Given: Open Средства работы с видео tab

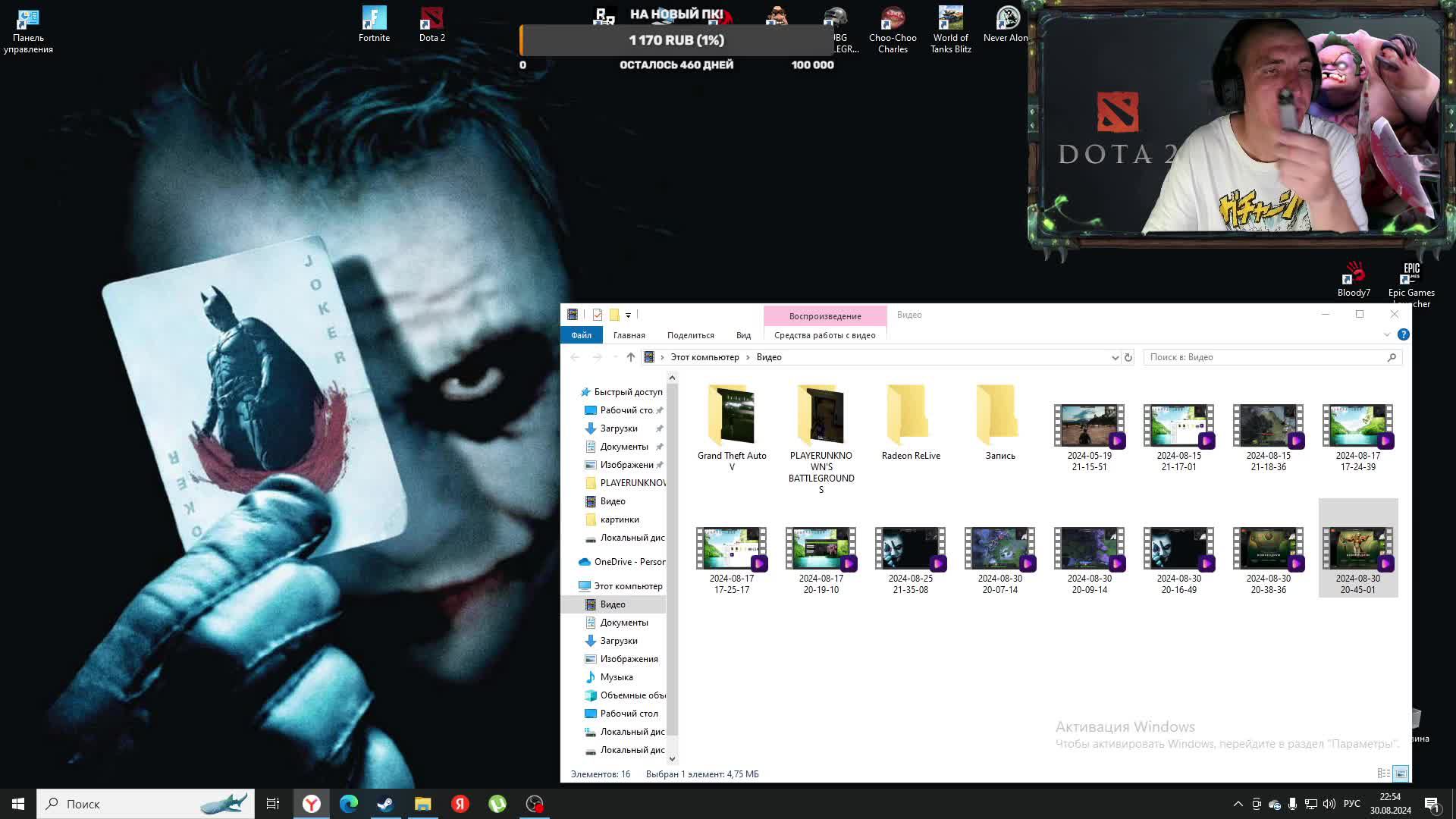Looking at the screenshot, I should [x=825, y=335].
